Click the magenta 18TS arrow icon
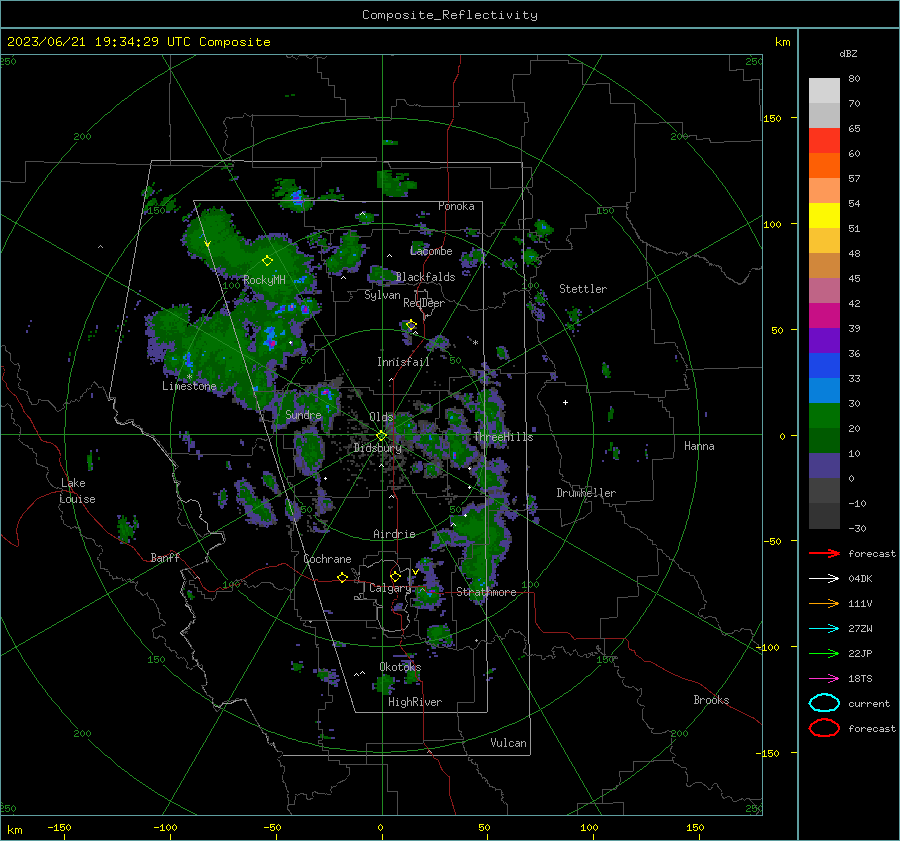Viewport: 900px width, 841px height. point(824,679)
